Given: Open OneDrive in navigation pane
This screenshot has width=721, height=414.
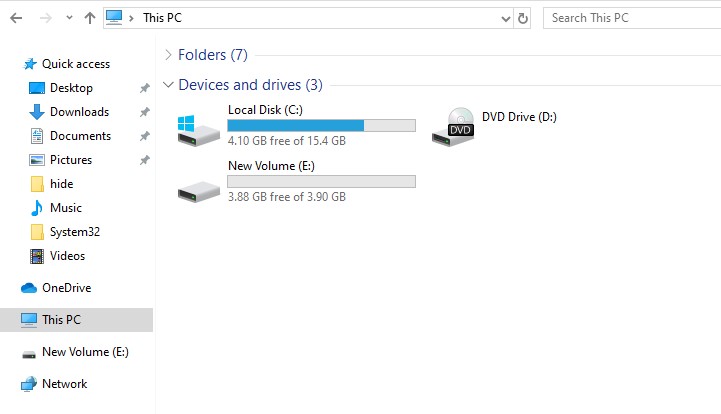Looking at the screenshot, I should tap(65, 288).
